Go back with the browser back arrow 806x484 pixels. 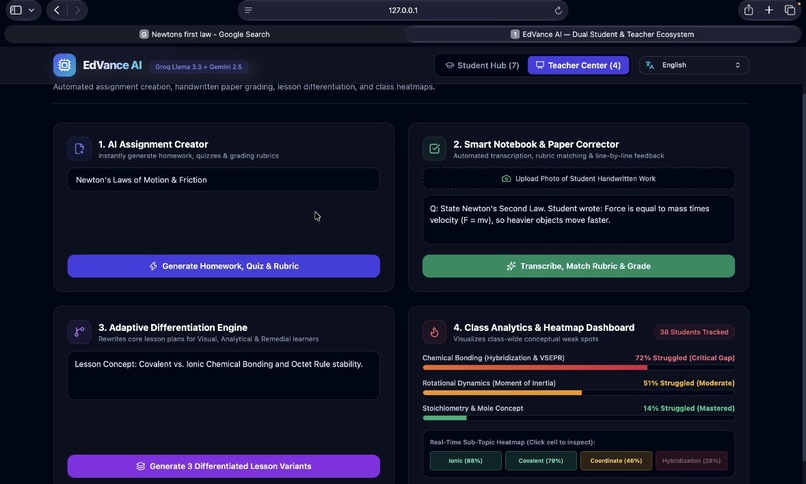pos(57,10)
